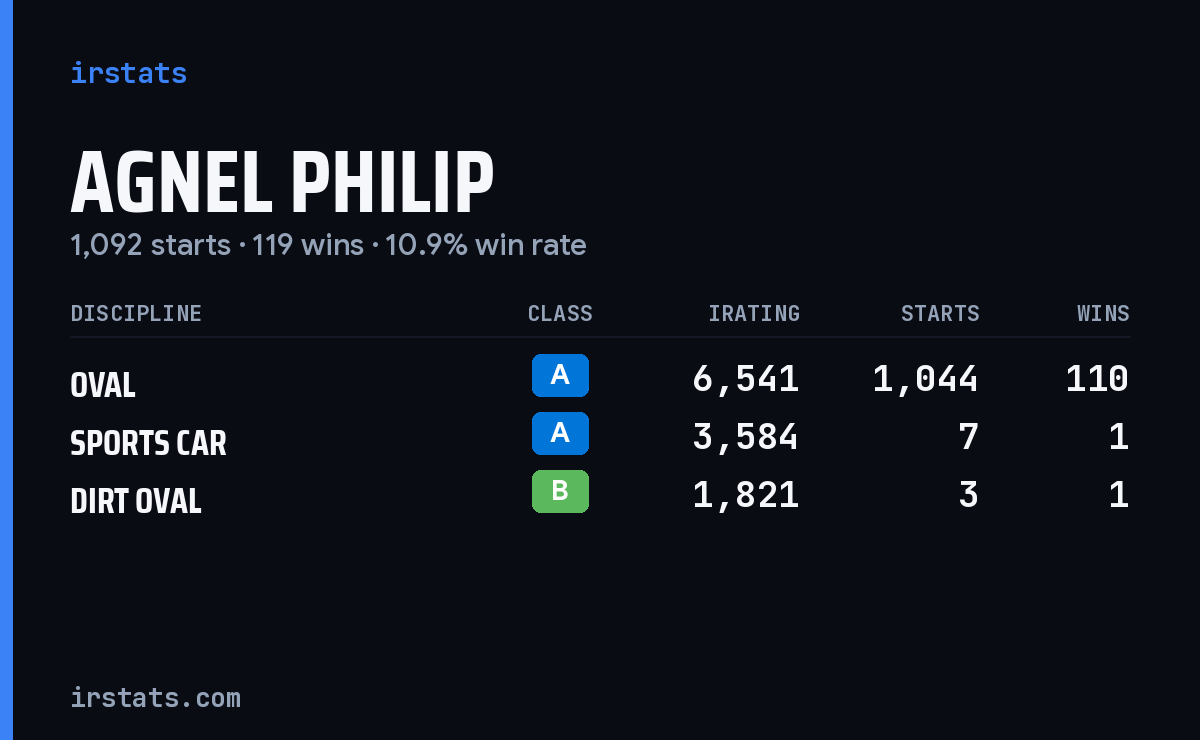This screenshot has width=1200, height=740.
Task: Click the Dirt Oval iRating 1,821
Action: [746, 495]
